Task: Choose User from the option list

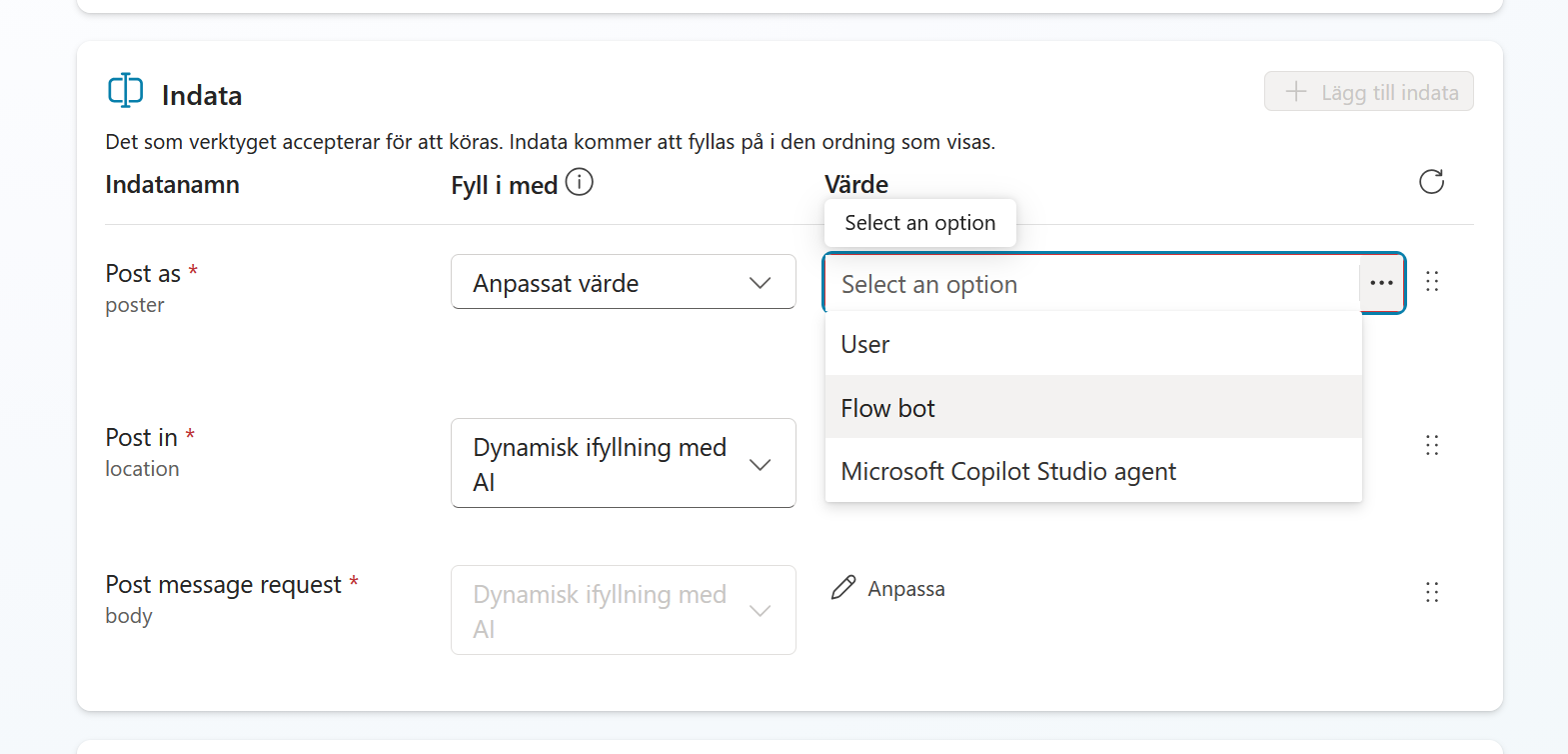Action: (1093, 344)
